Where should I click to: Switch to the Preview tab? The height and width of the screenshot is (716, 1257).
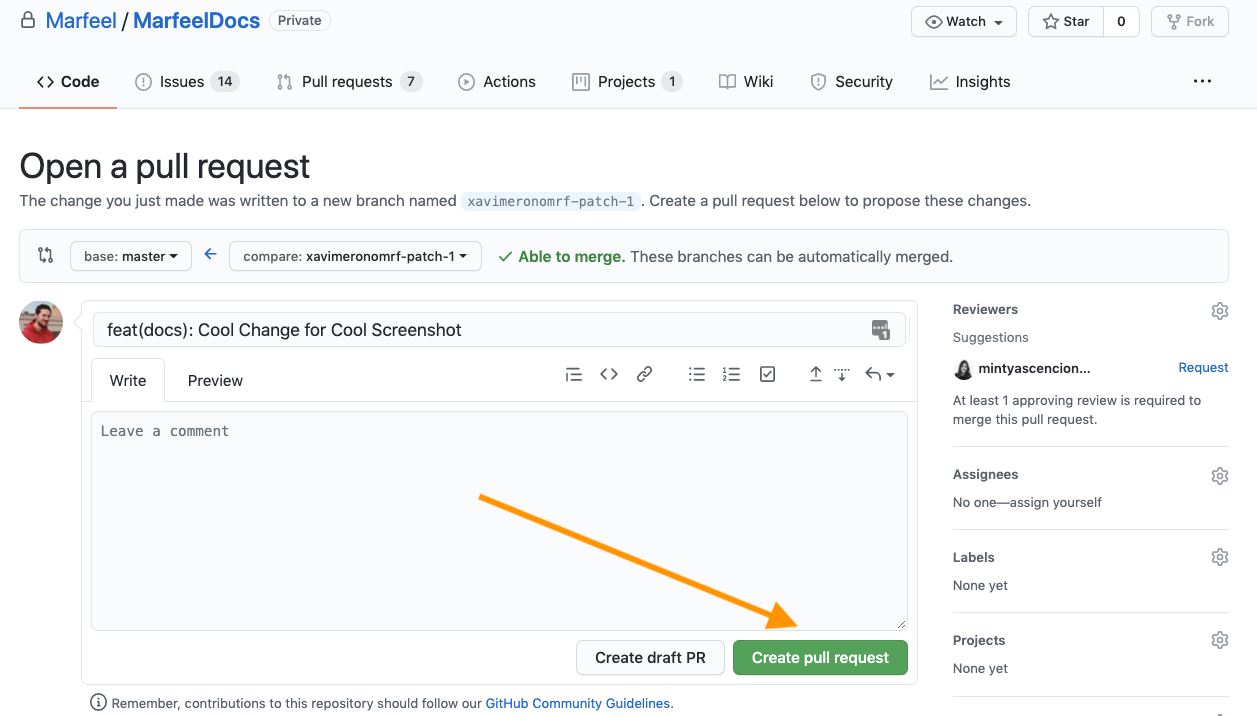point(215,380)
